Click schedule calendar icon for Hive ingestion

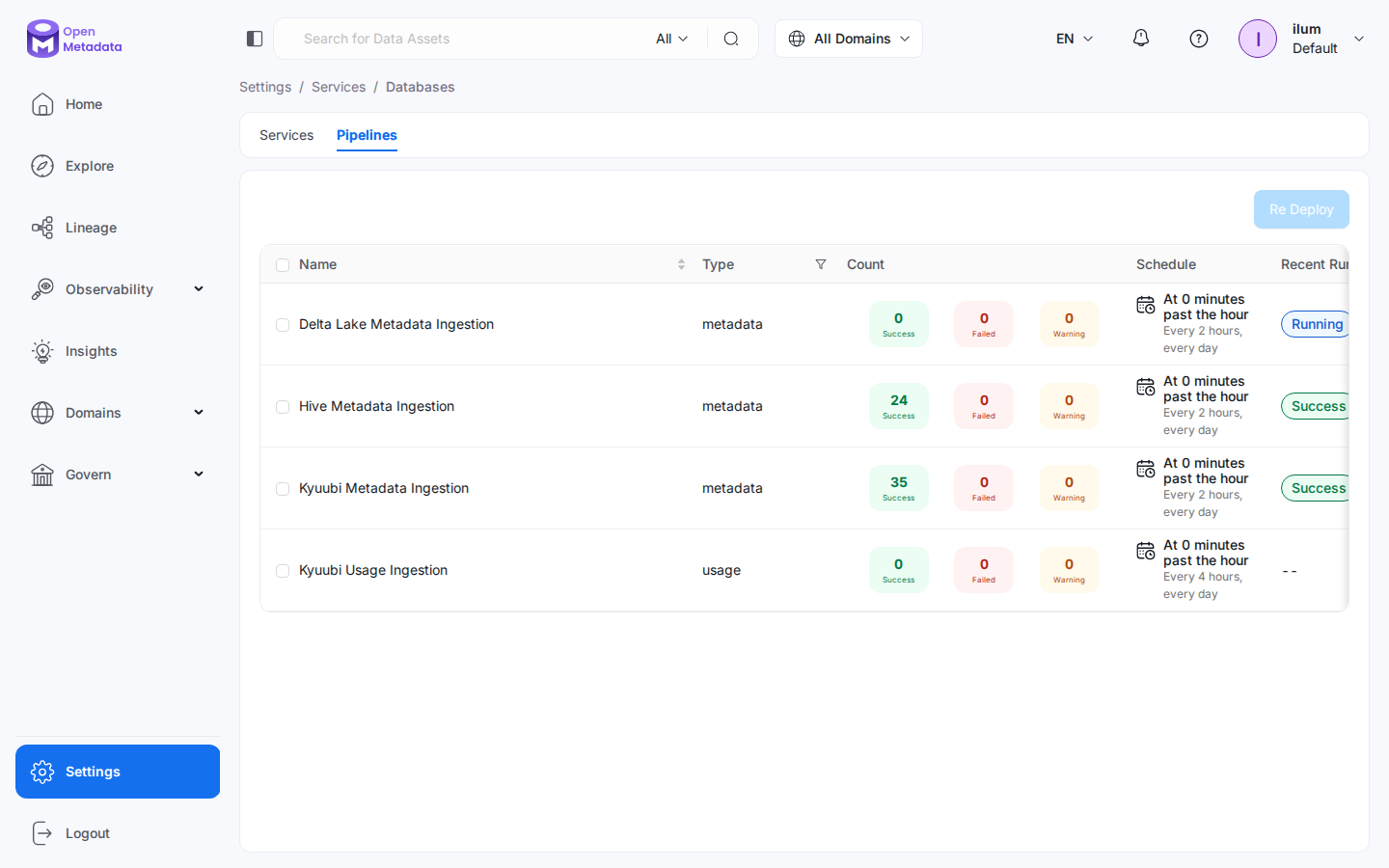[x=1146, y=387]
